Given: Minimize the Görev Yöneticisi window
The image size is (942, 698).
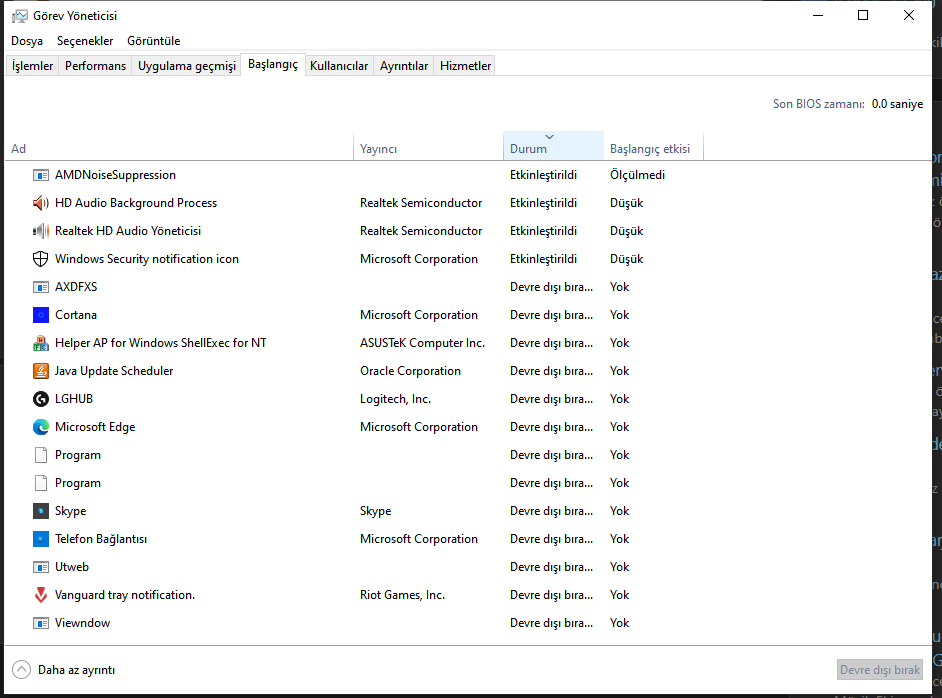Looking at the screenshot, I should [x=818, y=16].
